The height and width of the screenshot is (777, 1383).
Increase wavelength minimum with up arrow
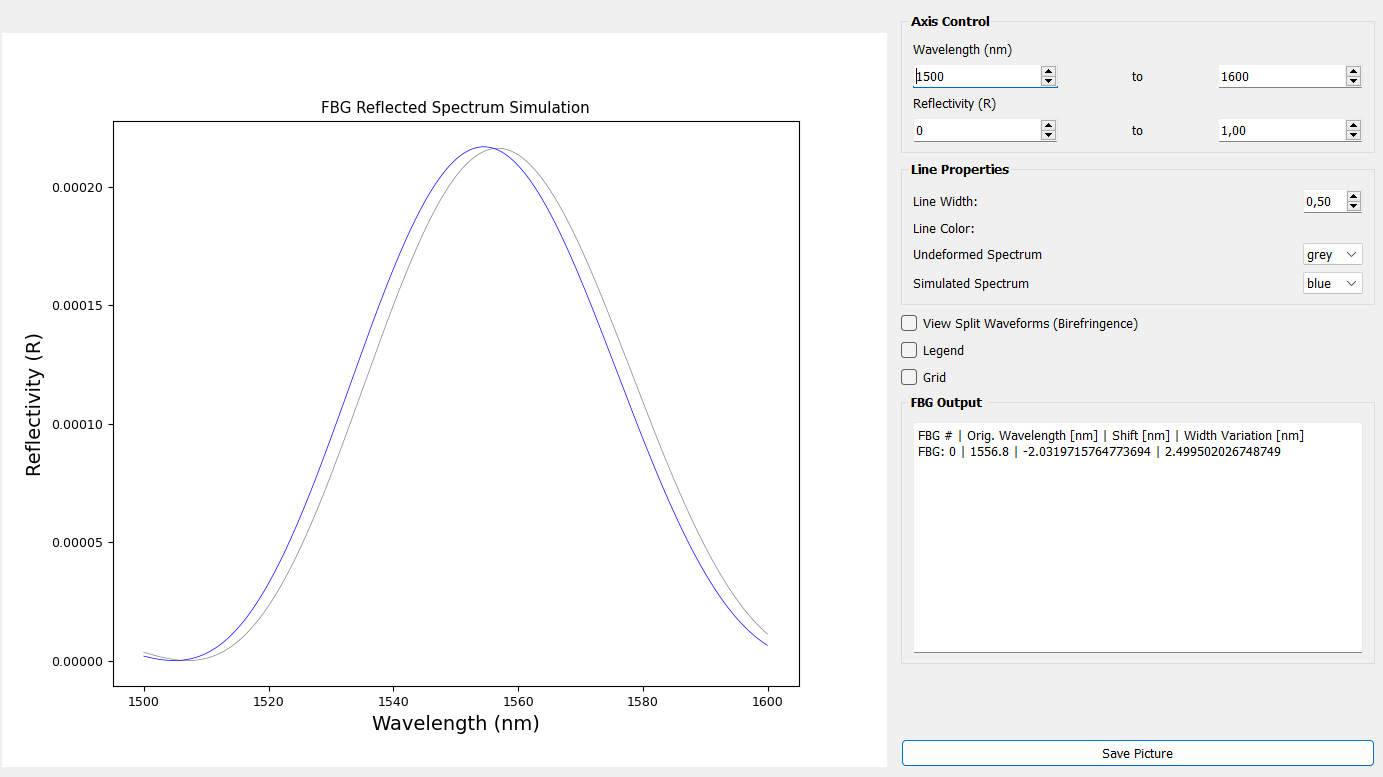(1048, 71)
